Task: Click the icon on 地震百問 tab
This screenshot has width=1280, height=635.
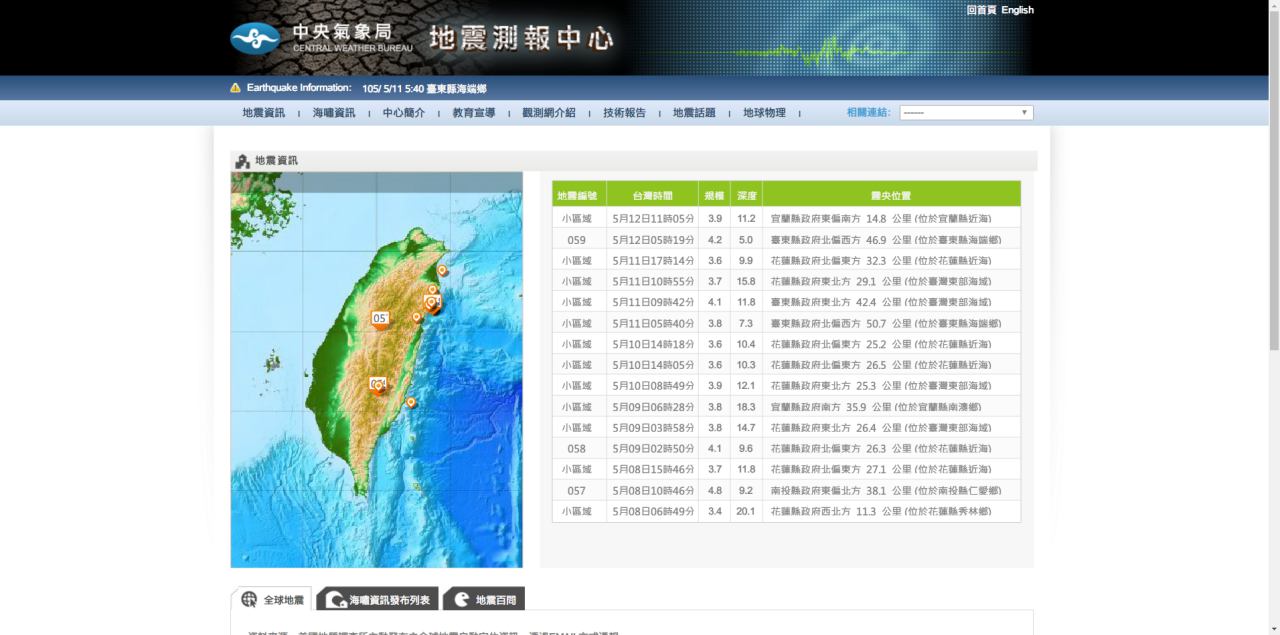Action: 461,600
